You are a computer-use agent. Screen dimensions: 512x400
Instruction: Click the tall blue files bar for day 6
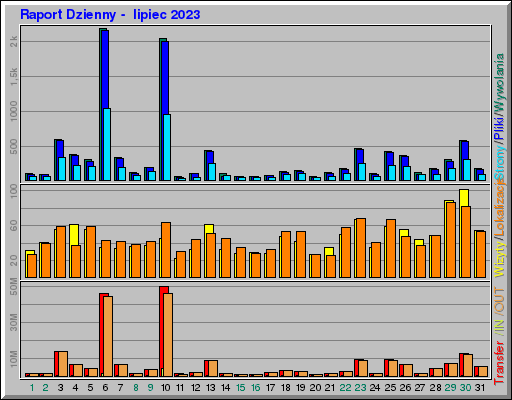coord(105,69)
